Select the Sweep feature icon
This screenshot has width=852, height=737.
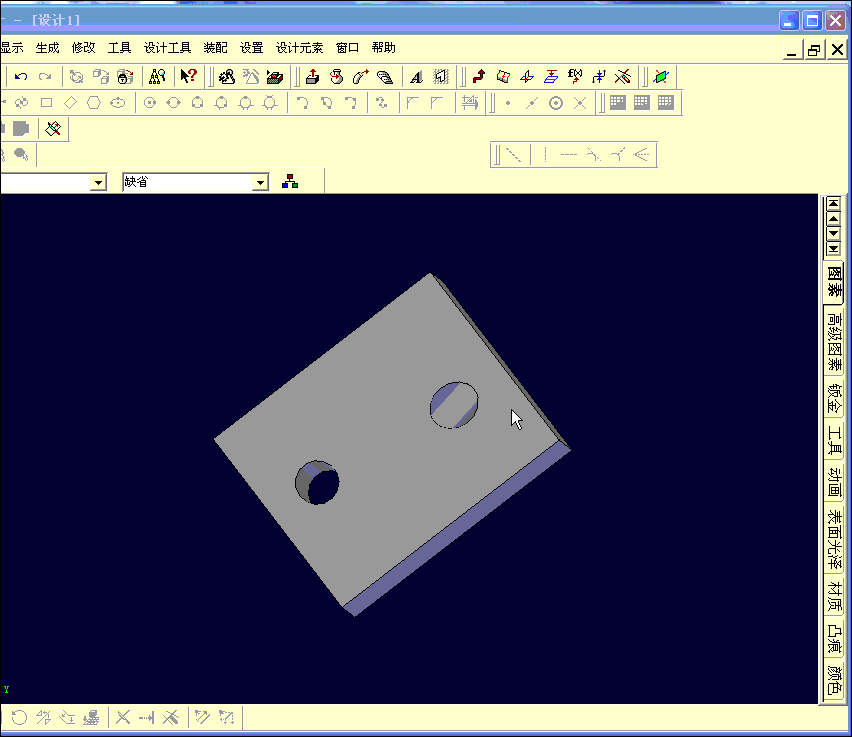pos(361,77)
